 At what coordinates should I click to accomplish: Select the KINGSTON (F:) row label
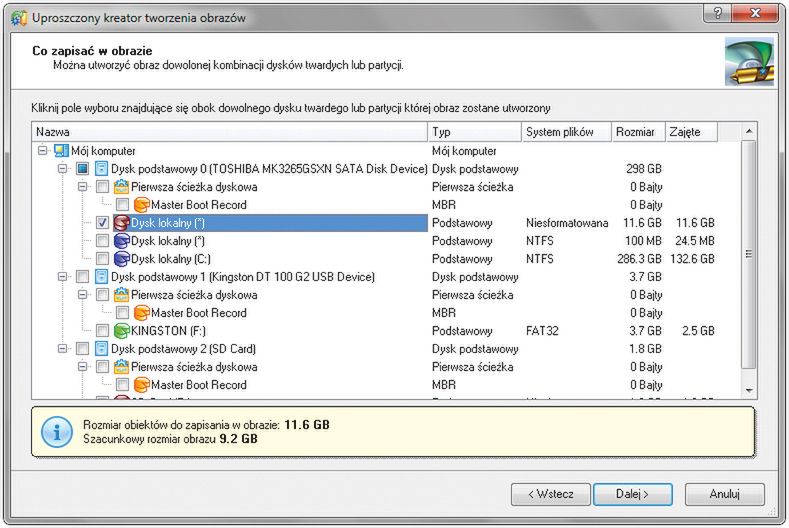pyautogui.click(x=168, y=331)
